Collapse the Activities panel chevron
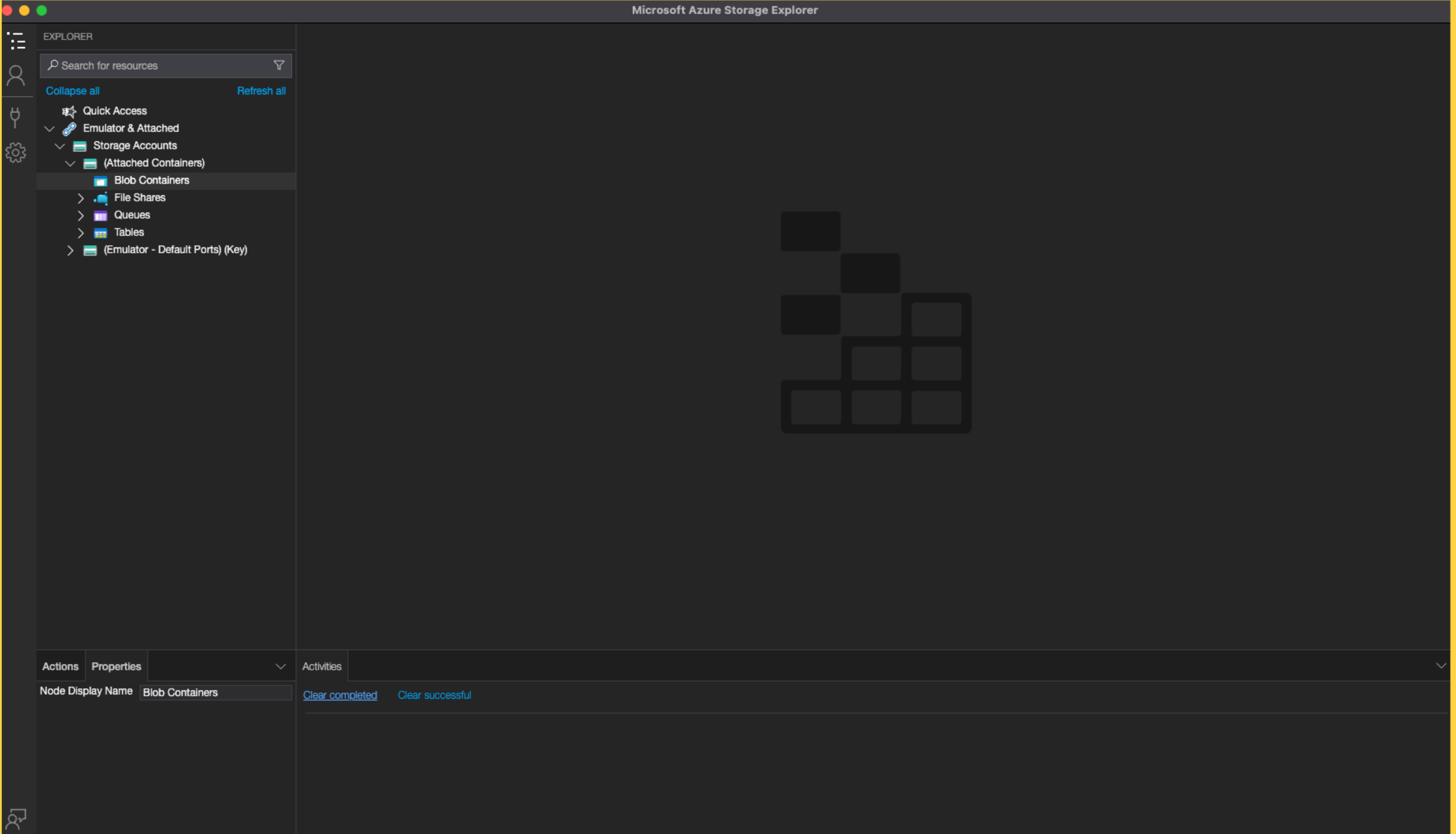1456x834 pixels. tap(1441, 665)
